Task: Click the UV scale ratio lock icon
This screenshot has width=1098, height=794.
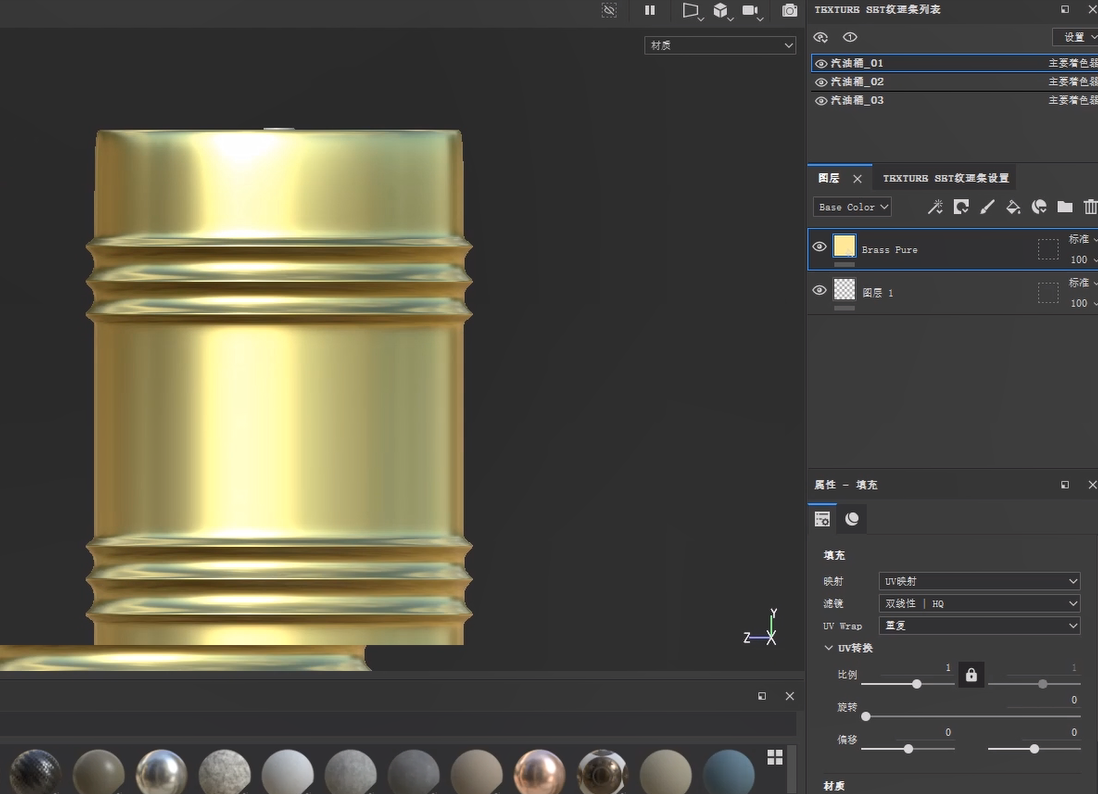Action: tap(970, 675)
